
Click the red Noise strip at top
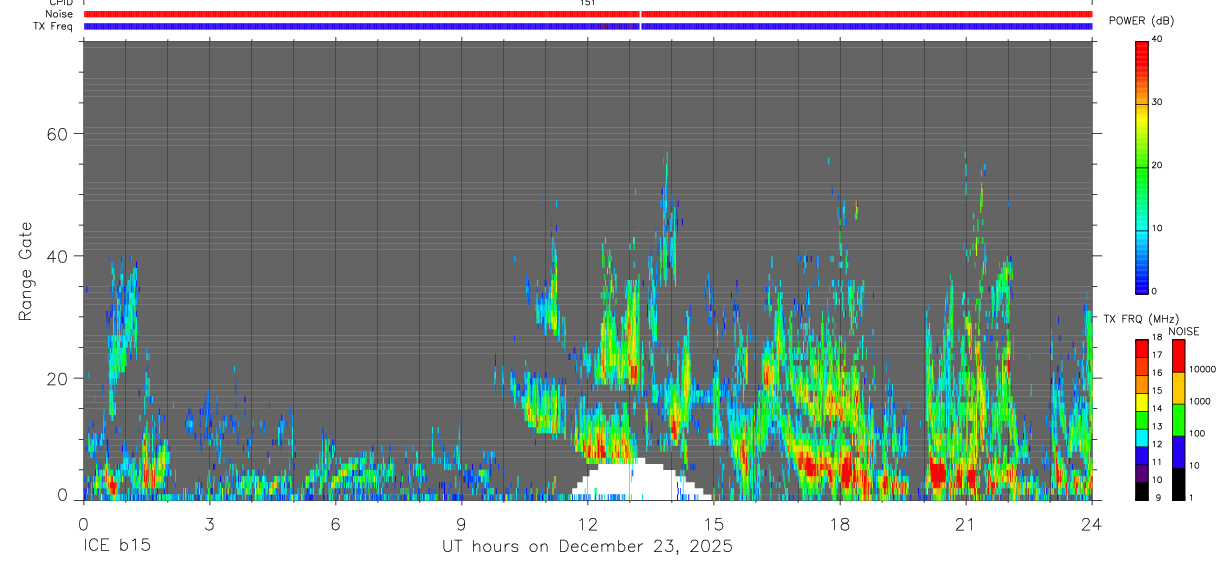pos(588,14)
